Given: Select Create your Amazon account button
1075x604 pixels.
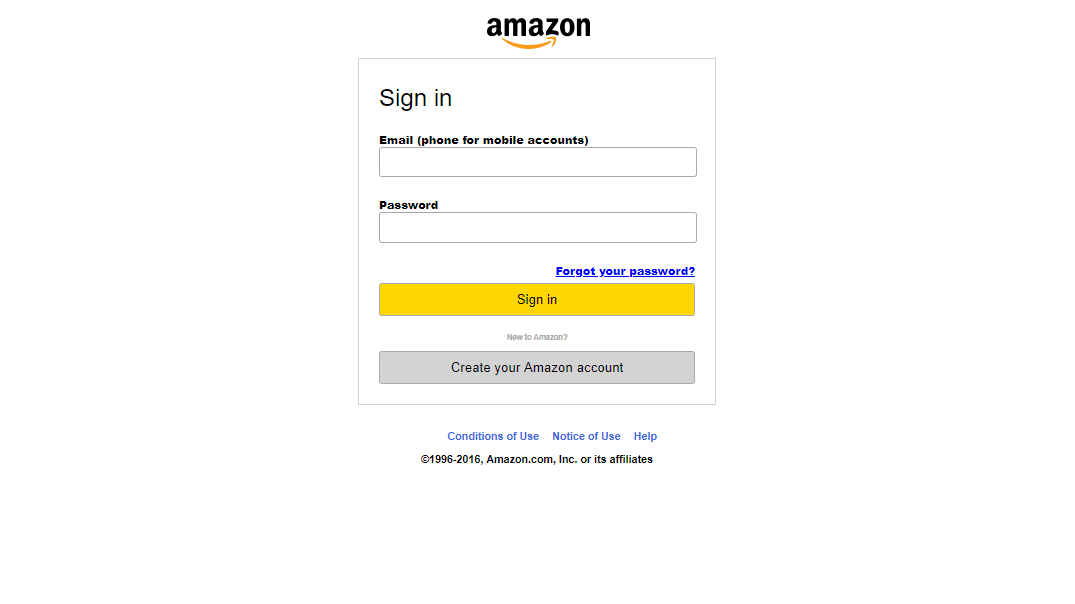Looking at the screenshot, I should pyautogui.click(x=537, y=367).
